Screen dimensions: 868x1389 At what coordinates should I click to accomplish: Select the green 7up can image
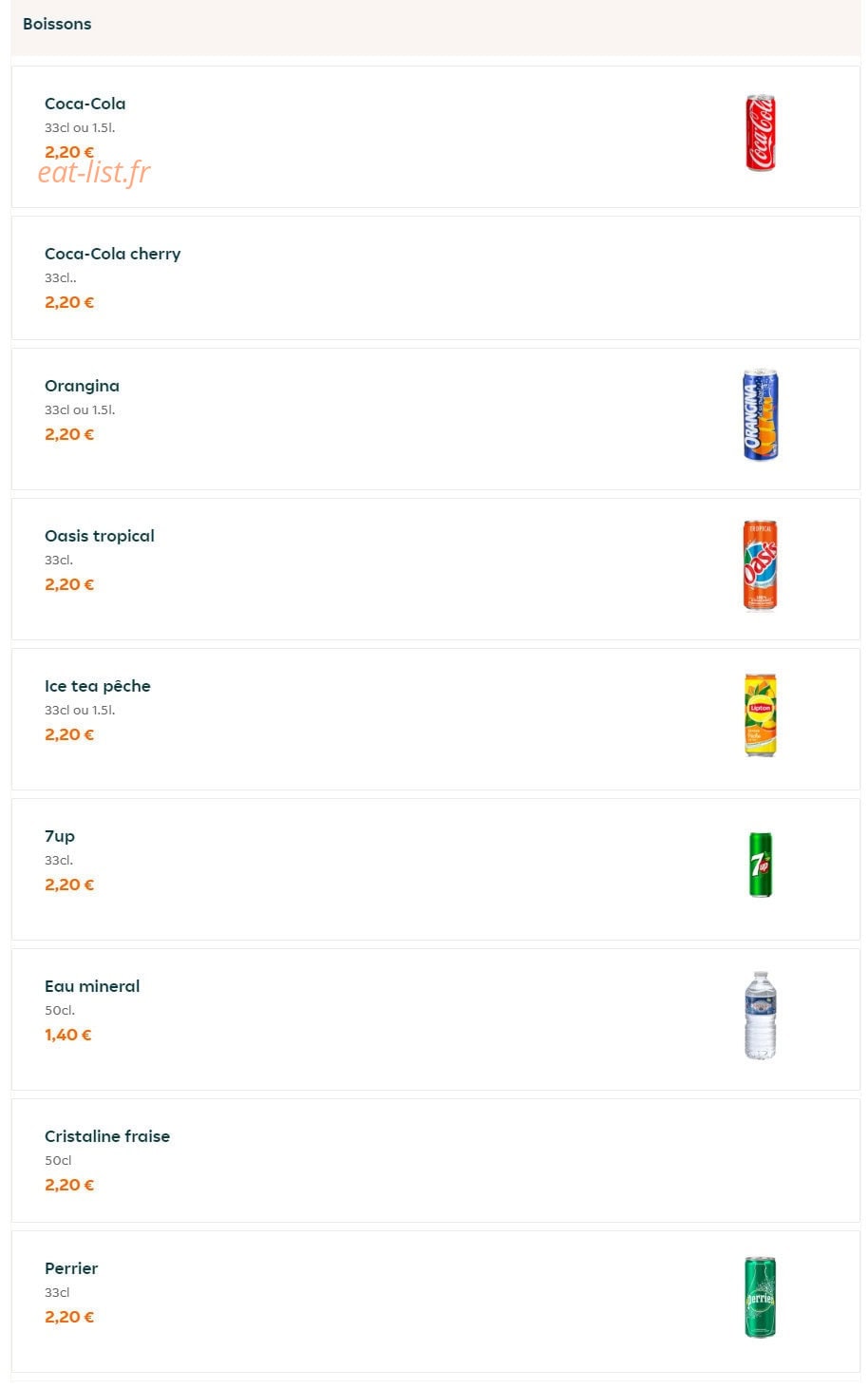click(761, 865)
